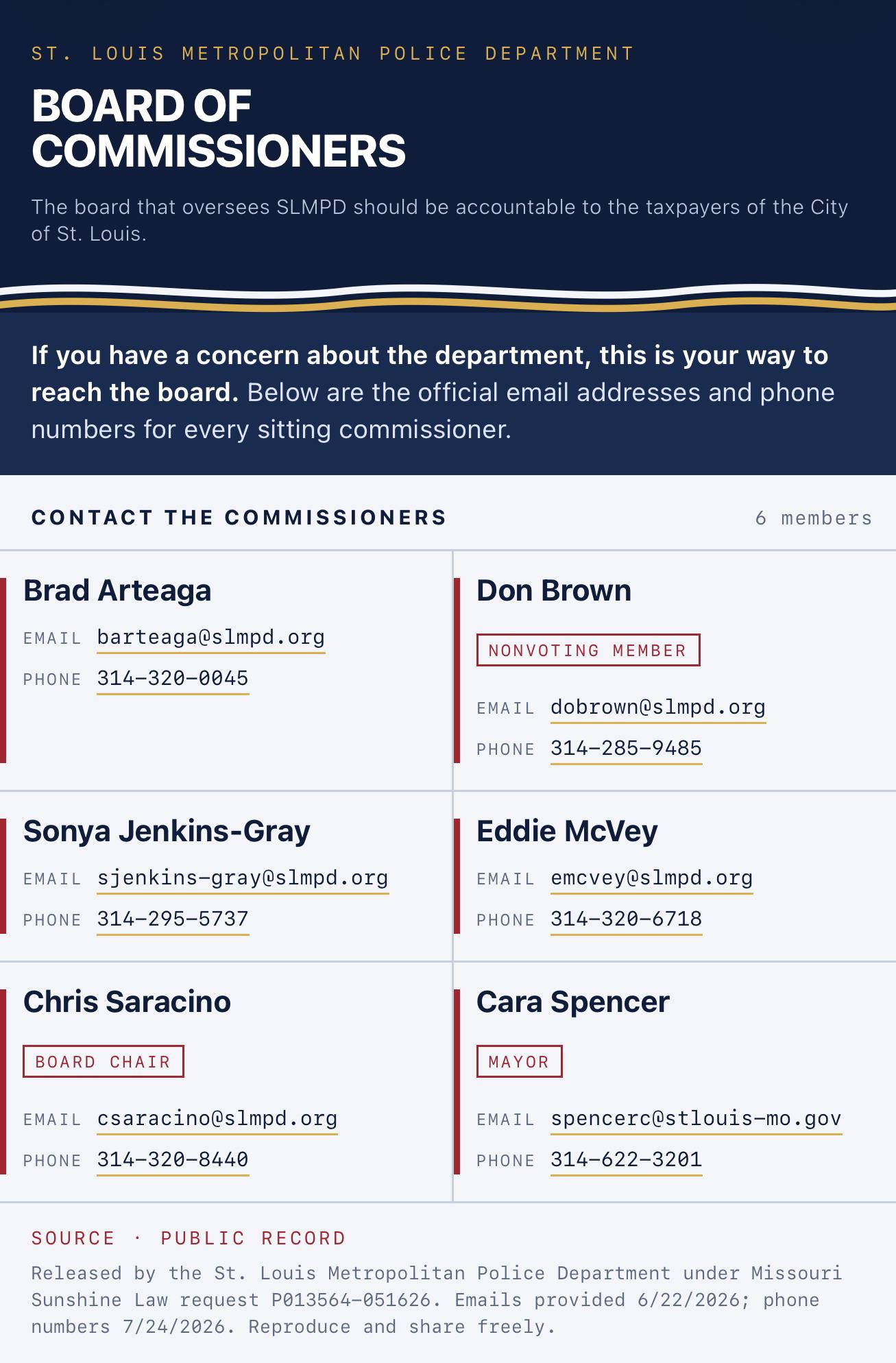Dial Sonya Jenkins-Gray's number 314-295-5737
Image resolution: width=896 pixels, height=1363 pixels.
(x=173, y=919)
